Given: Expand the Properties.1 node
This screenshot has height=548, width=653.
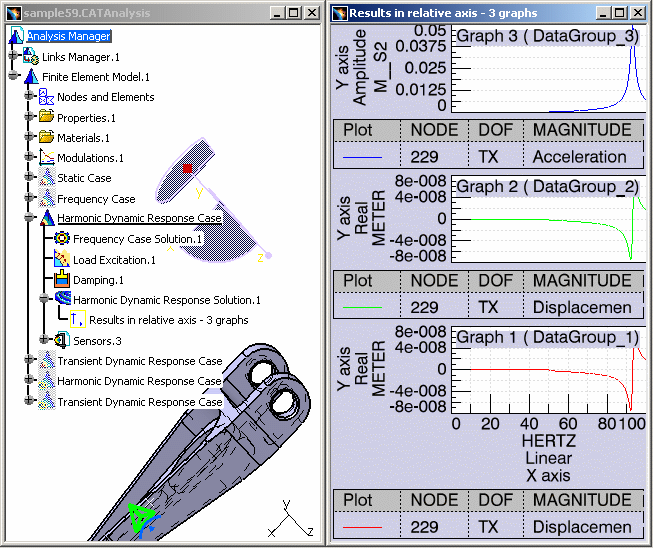Looking at the screenshot, I should tap(28, 116).
